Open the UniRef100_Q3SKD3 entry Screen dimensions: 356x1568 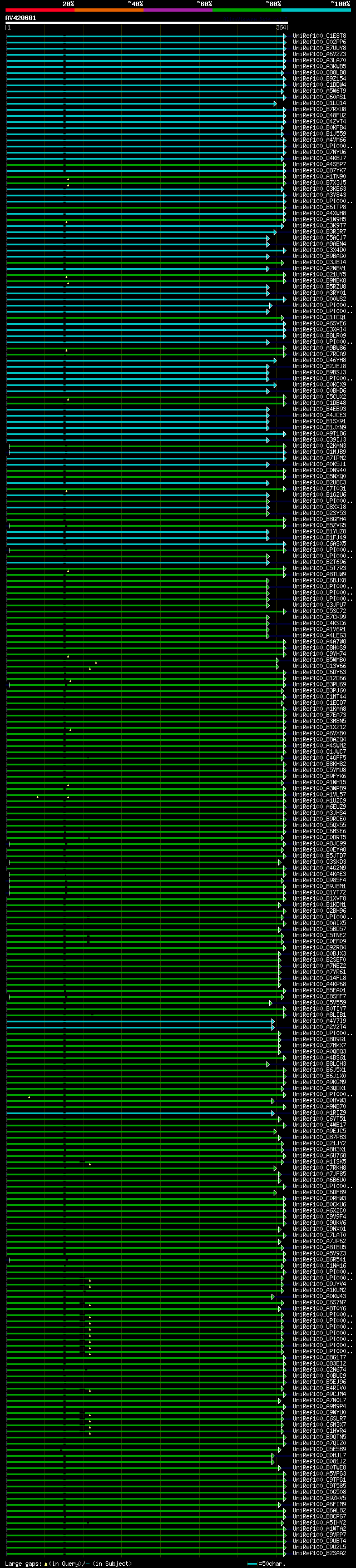pyautogui.click(x=319, y=862)
